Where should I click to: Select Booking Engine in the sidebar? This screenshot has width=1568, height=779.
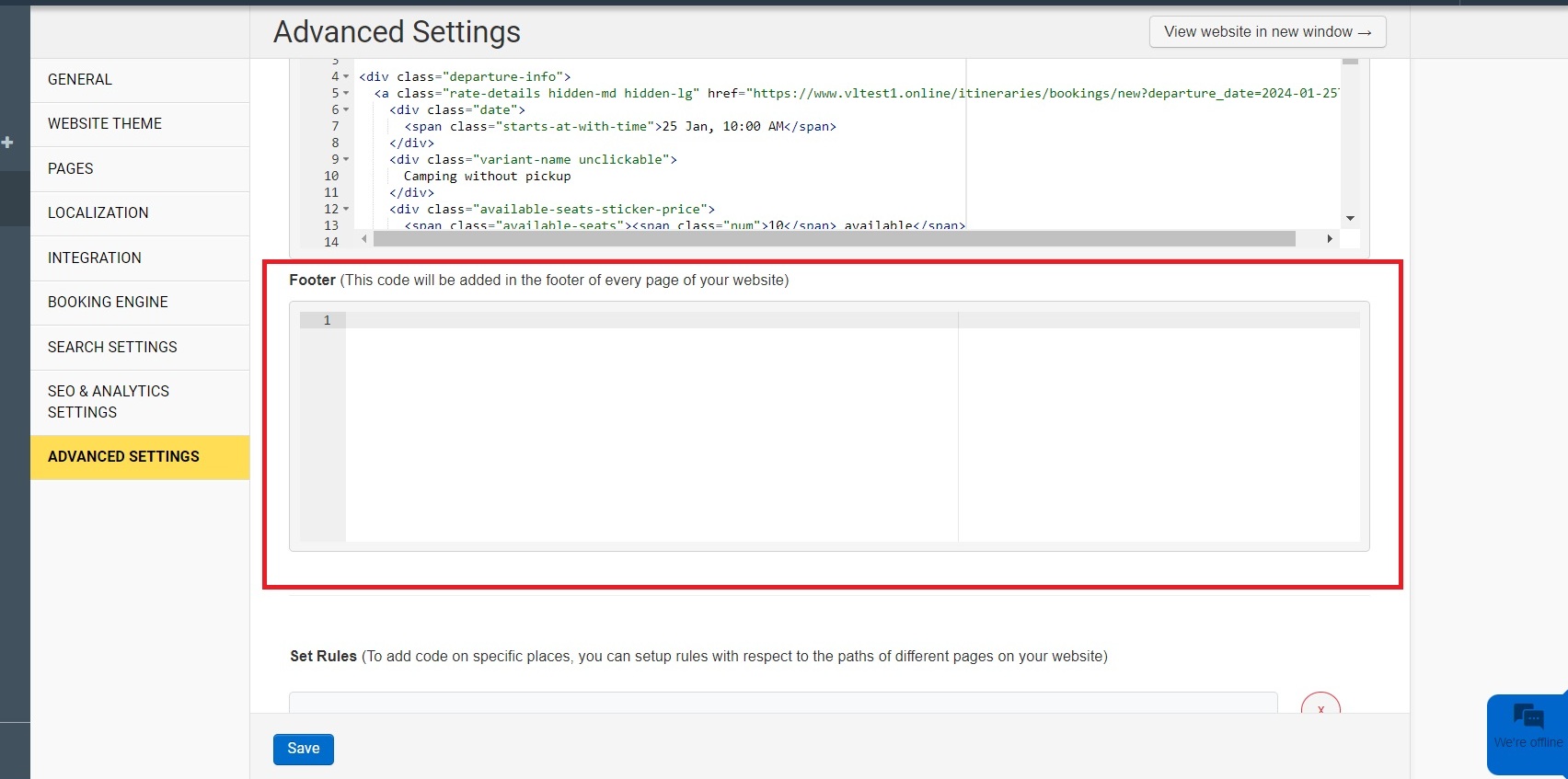coord(108,303)
